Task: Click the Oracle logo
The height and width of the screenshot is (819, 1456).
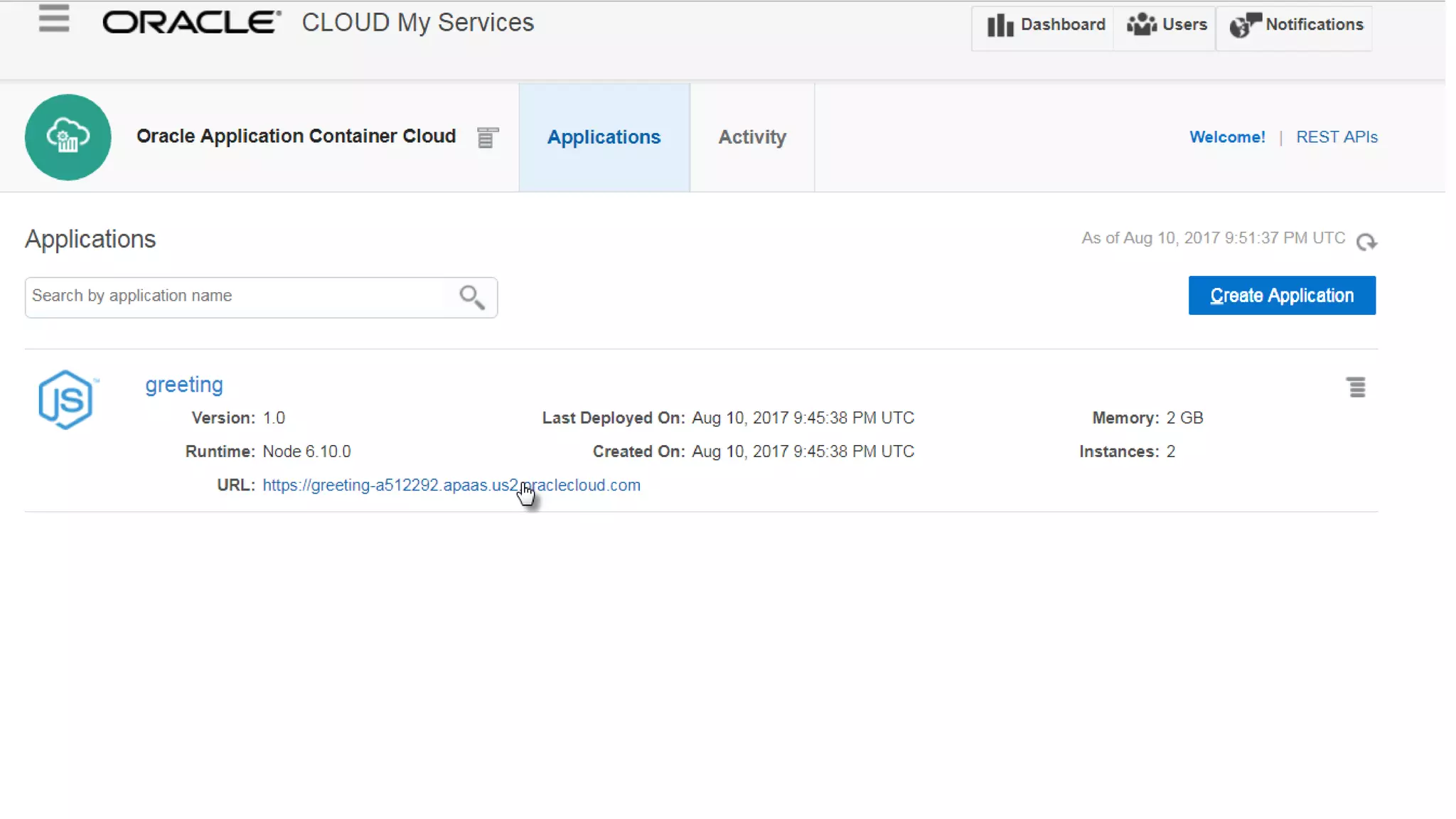Action: pos(191,23)
